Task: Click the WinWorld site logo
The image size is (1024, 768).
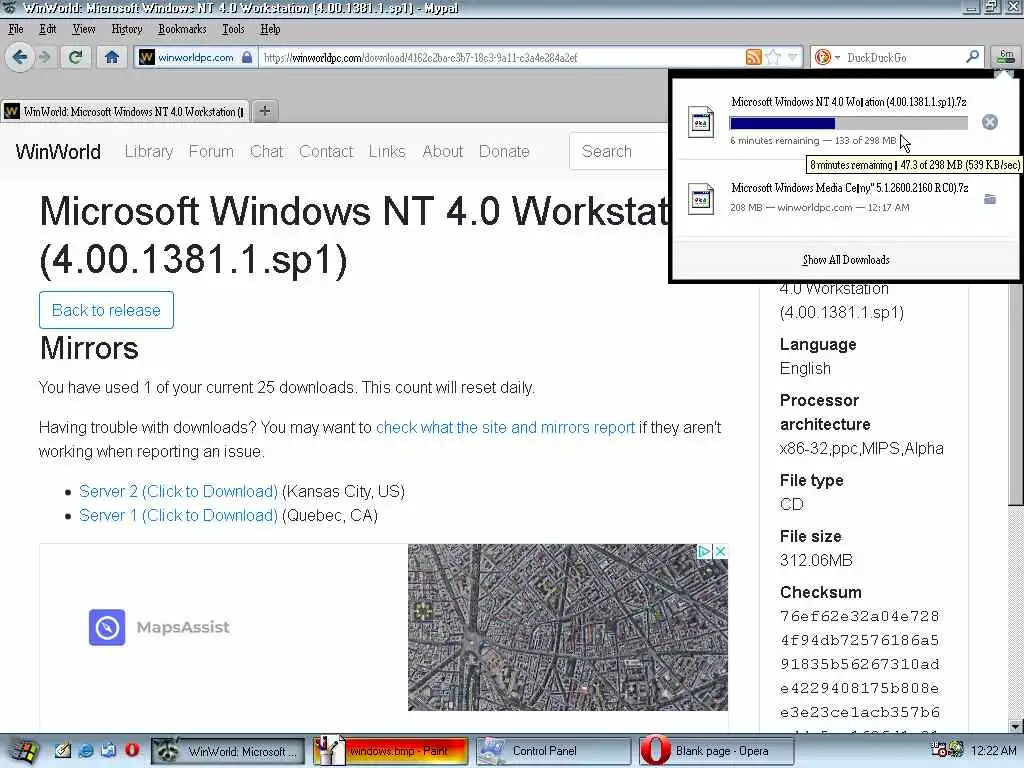Action: (x=58, y=152)
